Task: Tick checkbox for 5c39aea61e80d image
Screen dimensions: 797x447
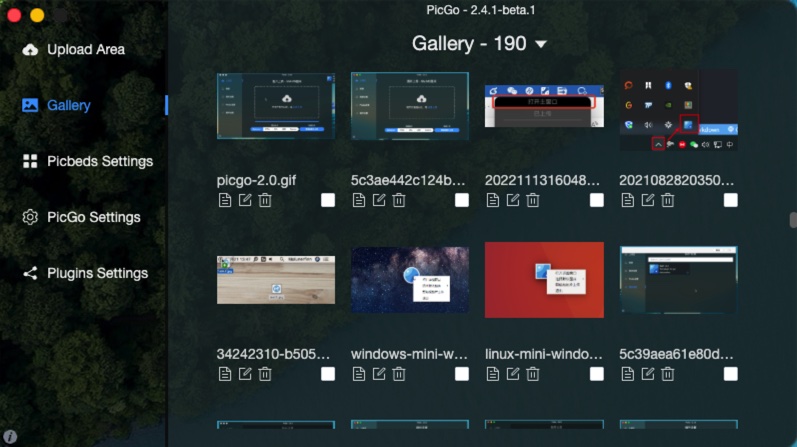Action: pyautogui.click(x=730, y=374)
